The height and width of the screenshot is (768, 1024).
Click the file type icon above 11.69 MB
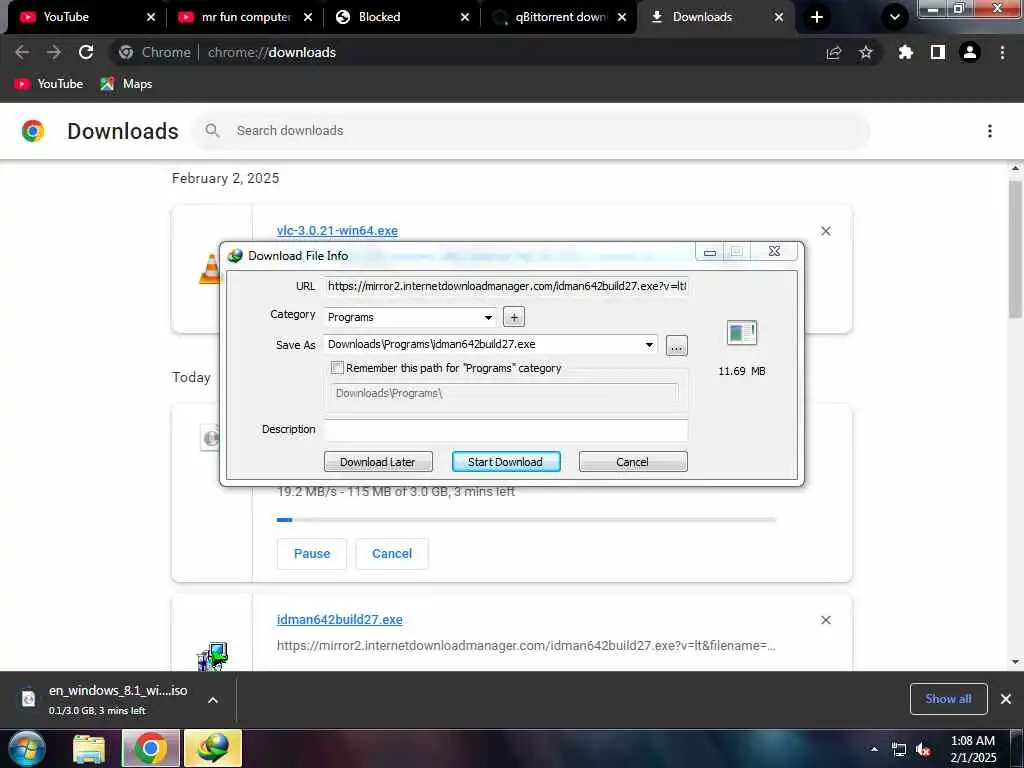(742, 333)
